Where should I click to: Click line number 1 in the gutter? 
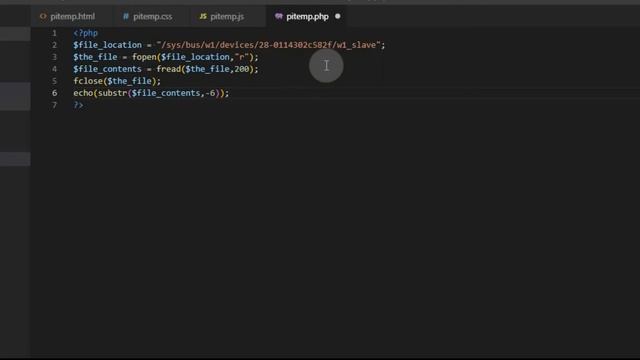pos(54,33)
